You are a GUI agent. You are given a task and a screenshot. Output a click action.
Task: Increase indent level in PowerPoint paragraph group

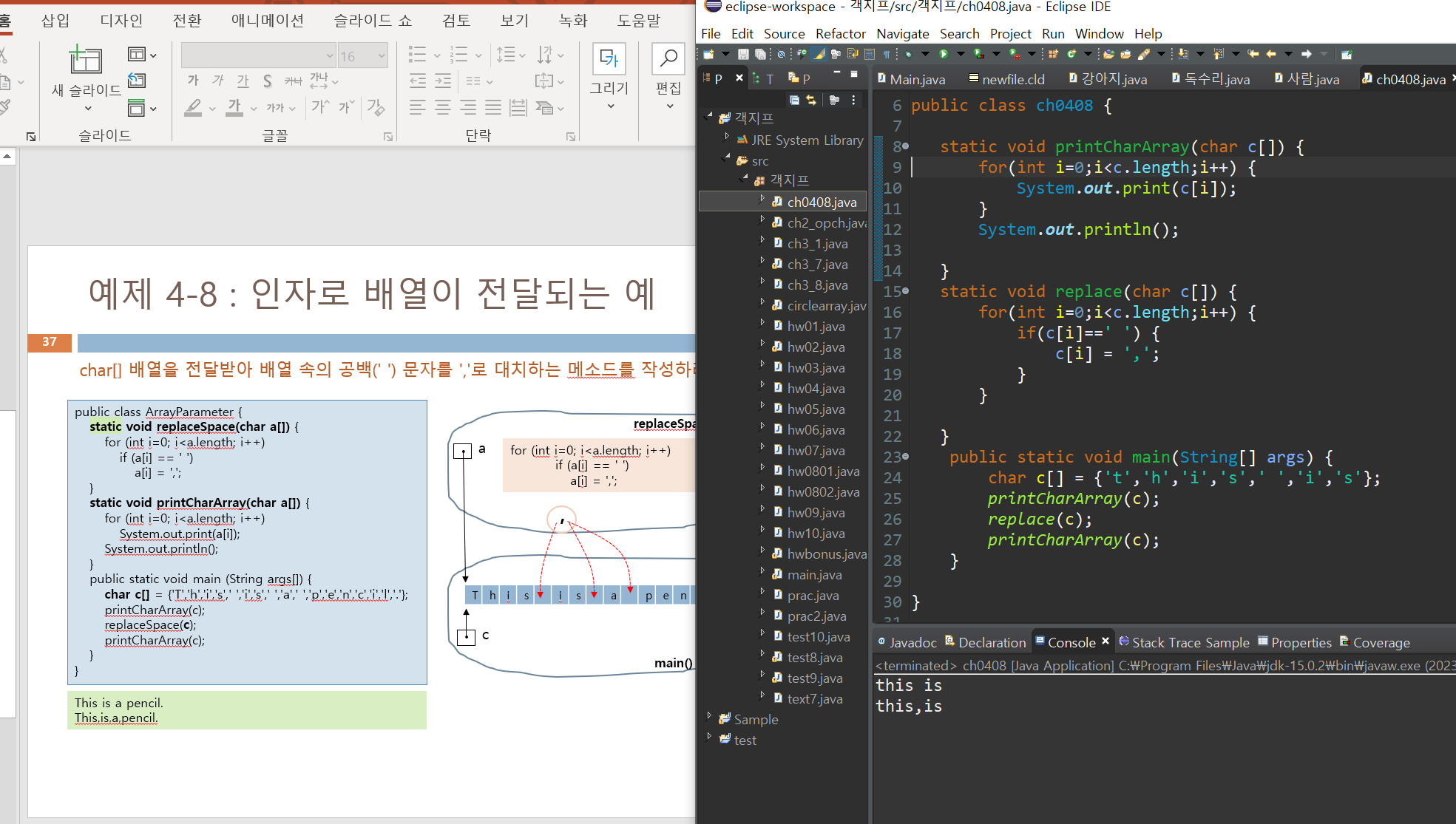pos(443,81)
